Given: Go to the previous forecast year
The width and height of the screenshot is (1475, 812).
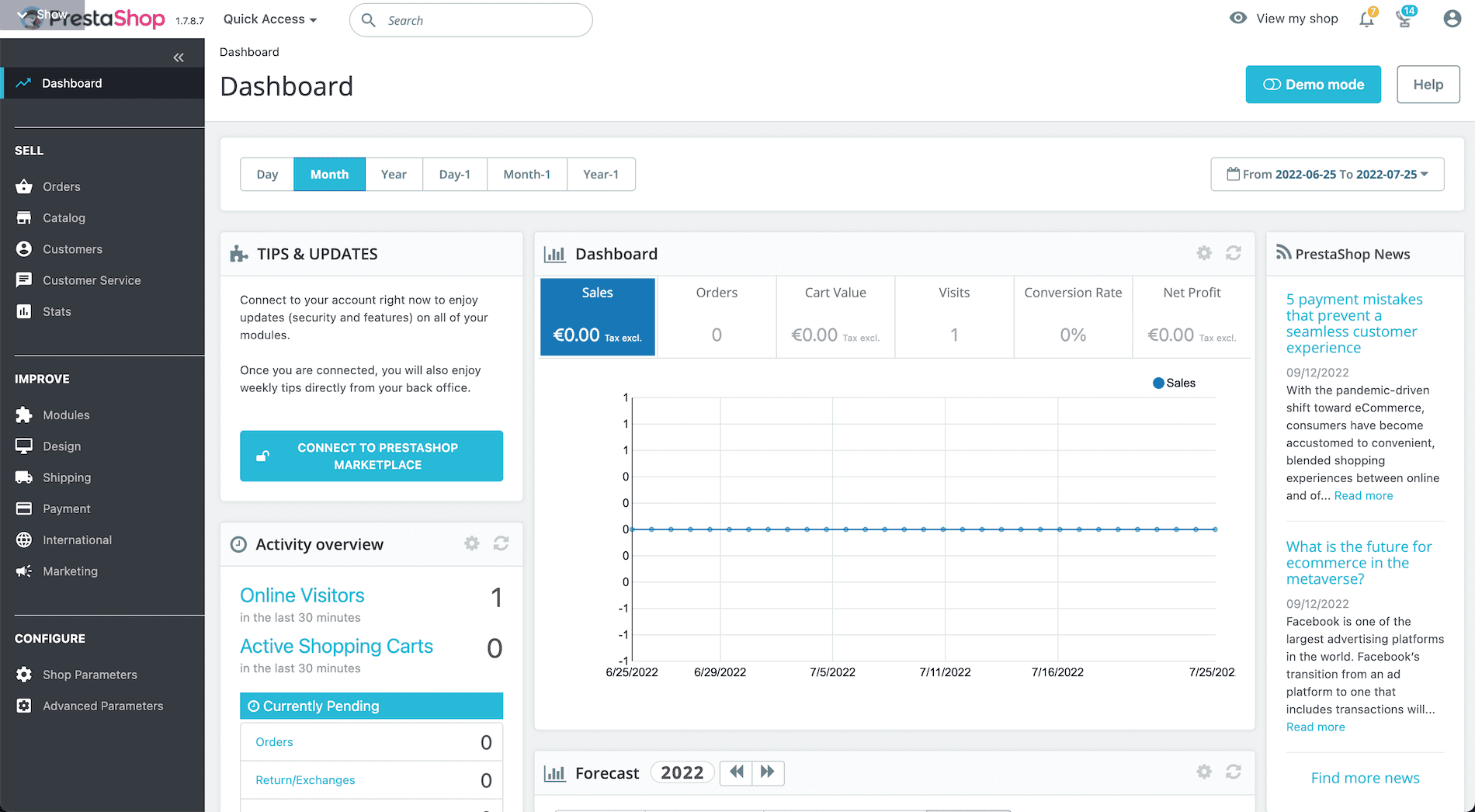Looking at the screenshot, I should click(x=736, y=772).
